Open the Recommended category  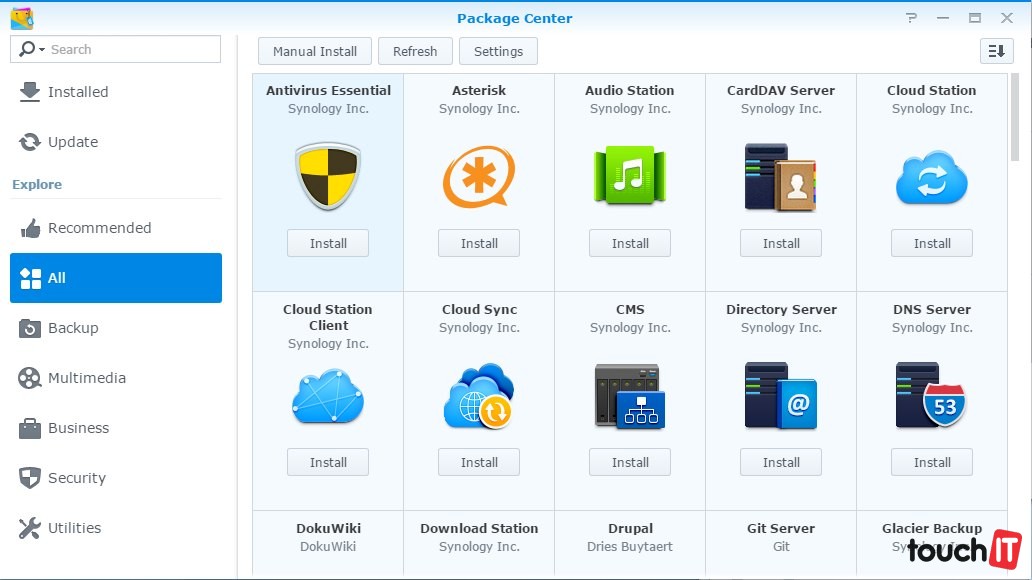tap(100, 228)
